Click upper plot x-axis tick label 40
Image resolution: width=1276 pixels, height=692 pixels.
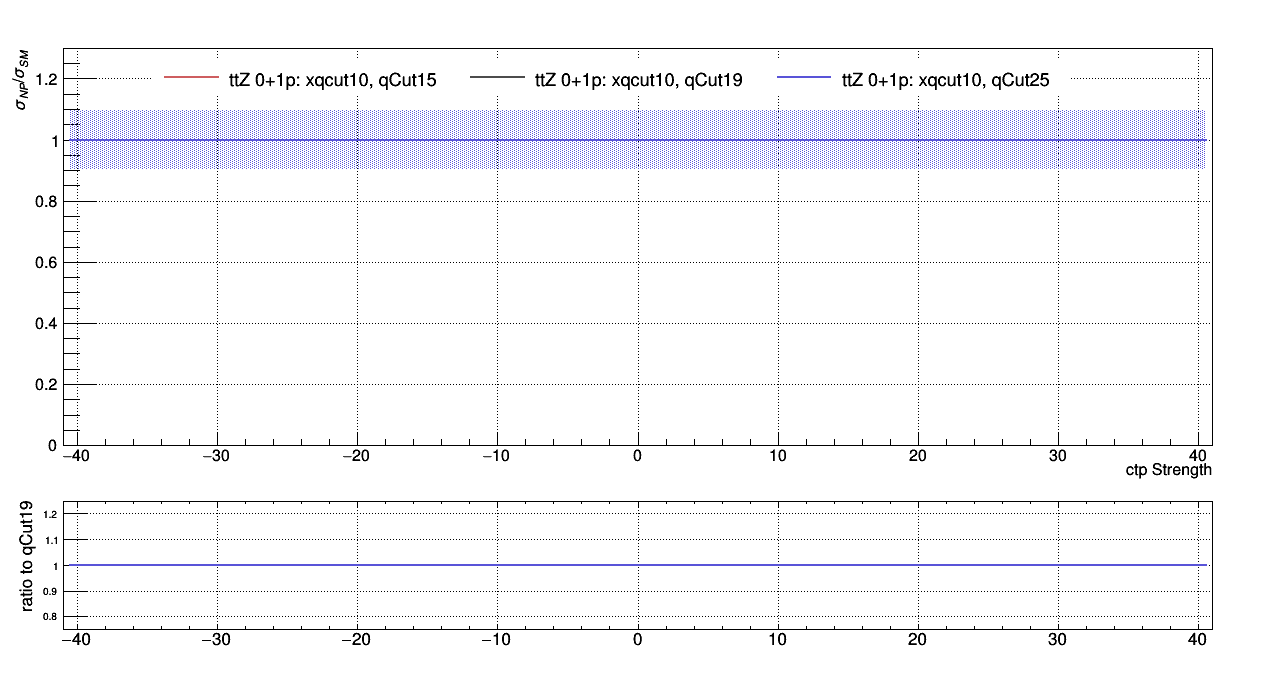tap(1198, 456)
